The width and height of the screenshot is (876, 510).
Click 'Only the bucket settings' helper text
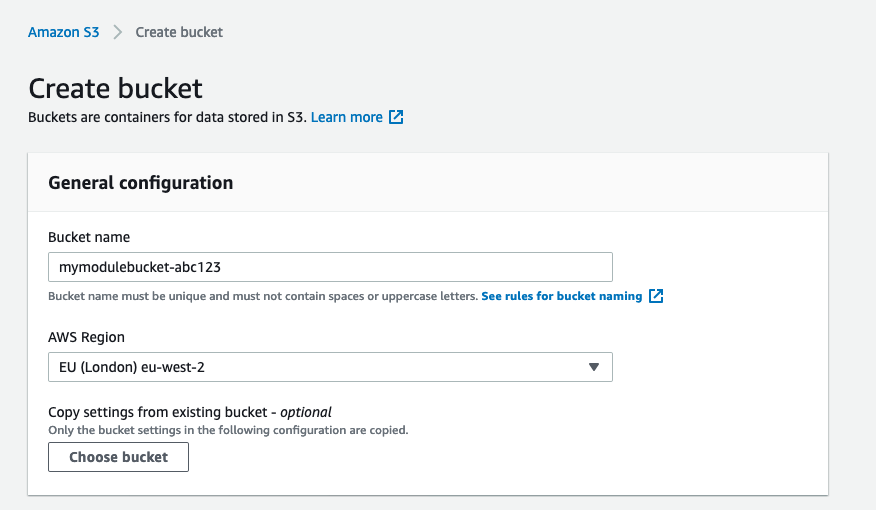click(228, 430)
